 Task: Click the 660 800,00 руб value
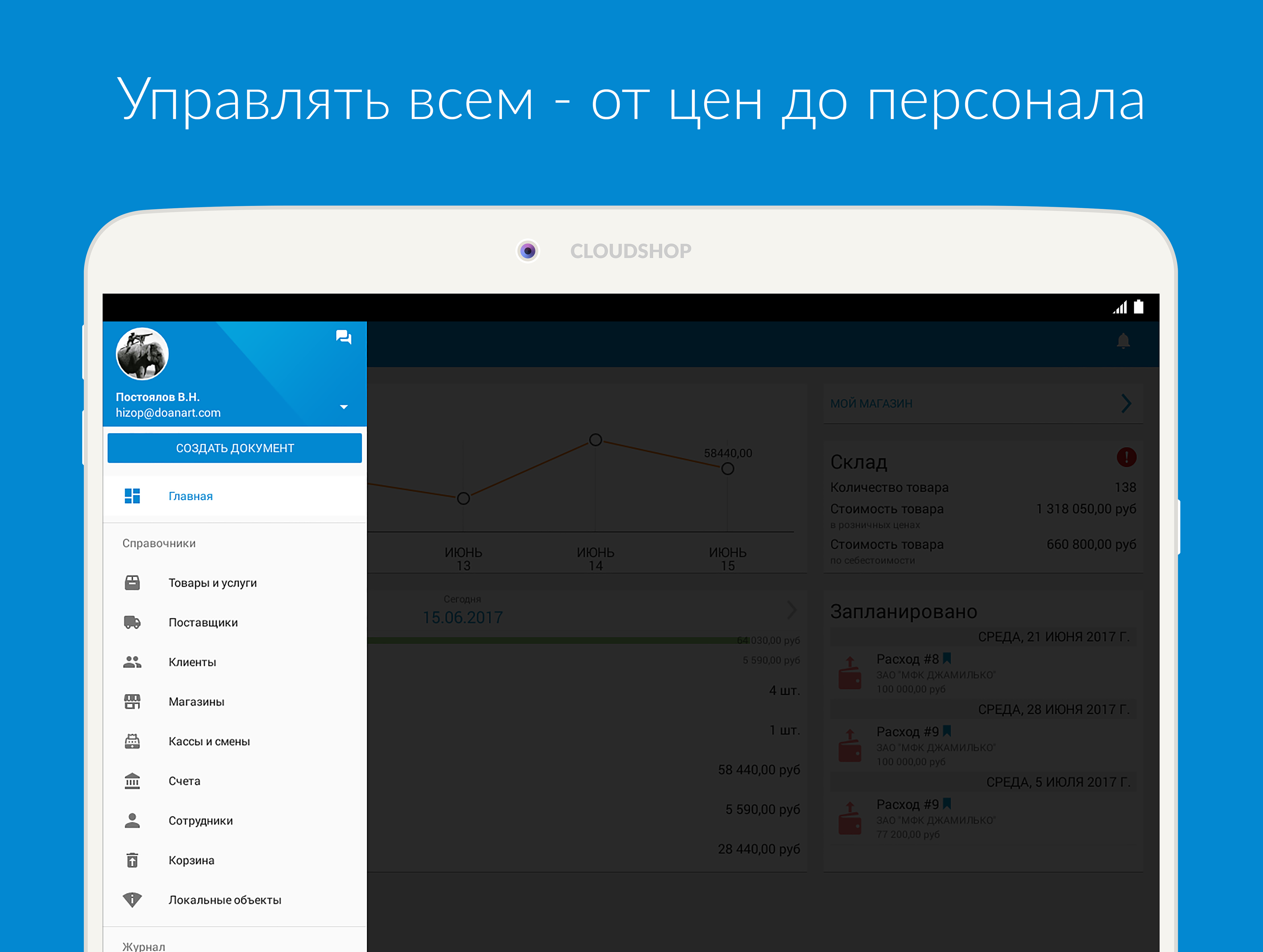[x=1091, y=545]
